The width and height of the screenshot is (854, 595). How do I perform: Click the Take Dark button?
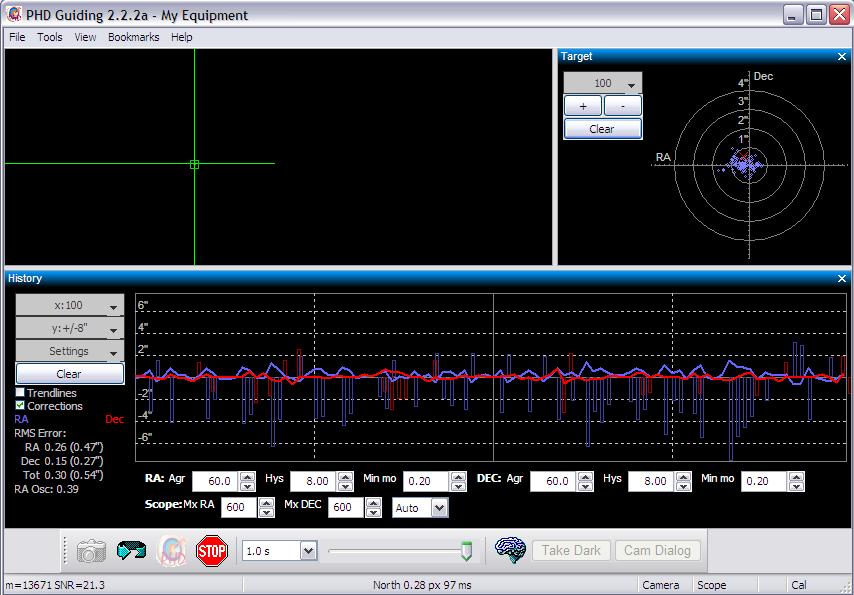(571, 550)
